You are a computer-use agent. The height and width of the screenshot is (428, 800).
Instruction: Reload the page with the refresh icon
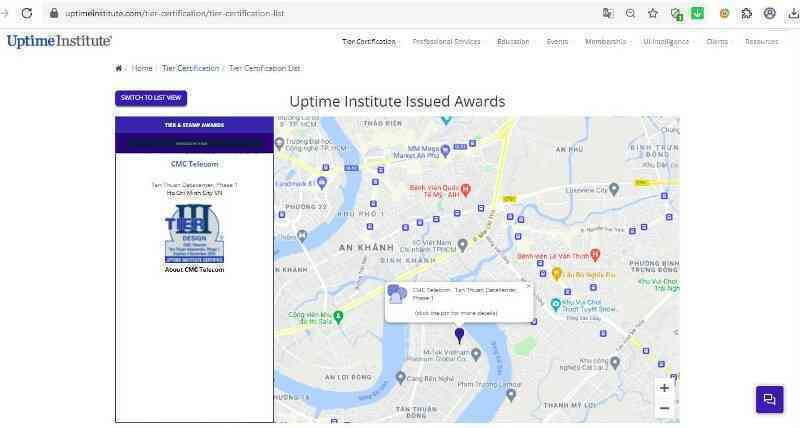point(27,14)
